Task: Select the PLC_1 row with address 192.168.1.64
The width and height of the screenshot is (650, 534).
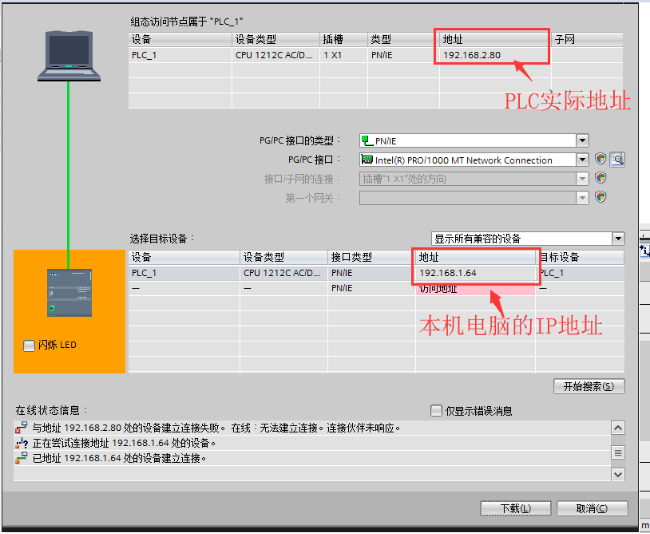Action: point(376,273)
